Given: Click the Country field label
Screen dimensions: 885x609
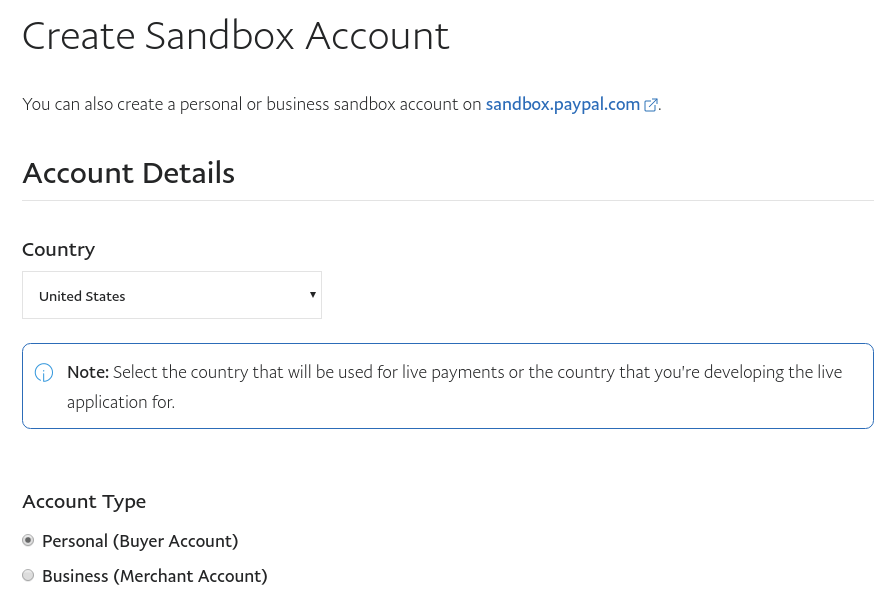Looking at the screenshot, I should (x=58, y=249).
